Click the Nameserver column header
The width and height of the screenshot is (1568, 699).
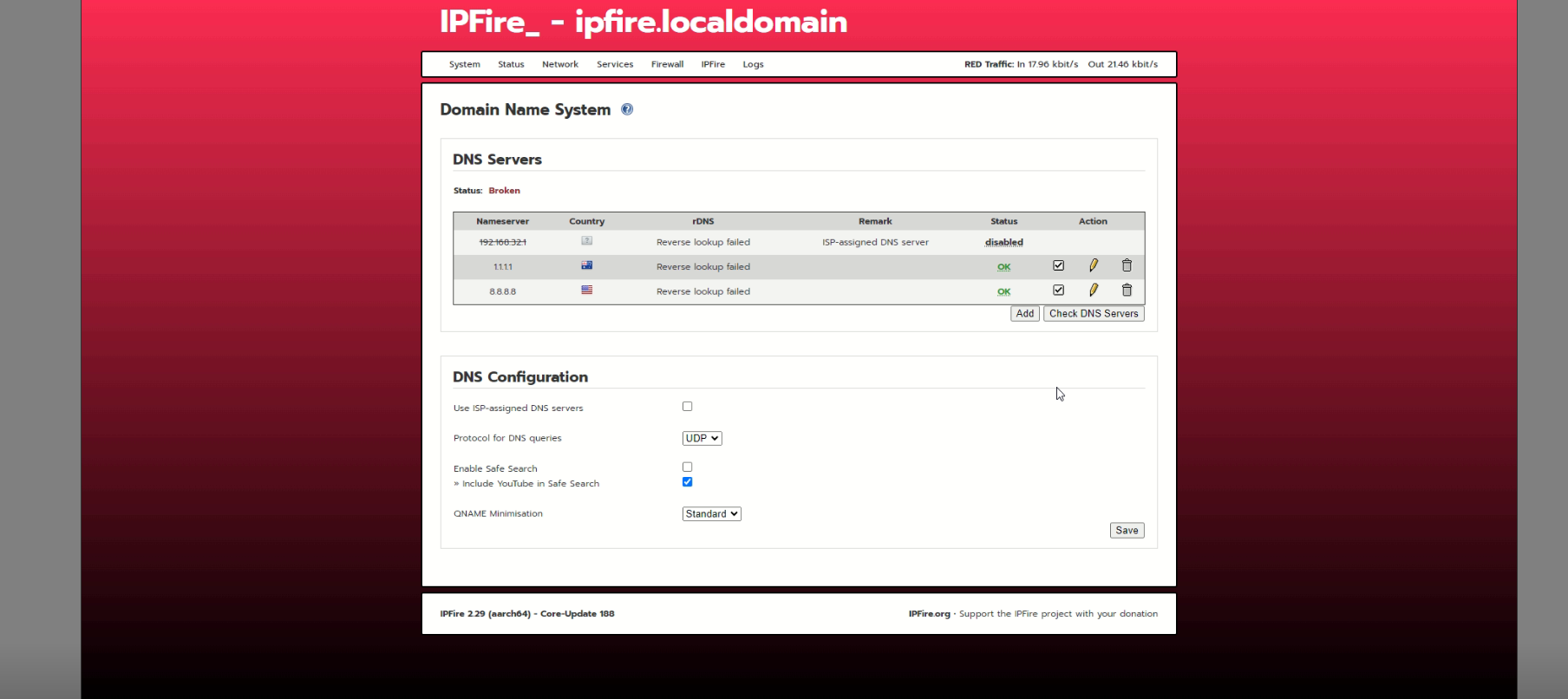coord(503,221)
